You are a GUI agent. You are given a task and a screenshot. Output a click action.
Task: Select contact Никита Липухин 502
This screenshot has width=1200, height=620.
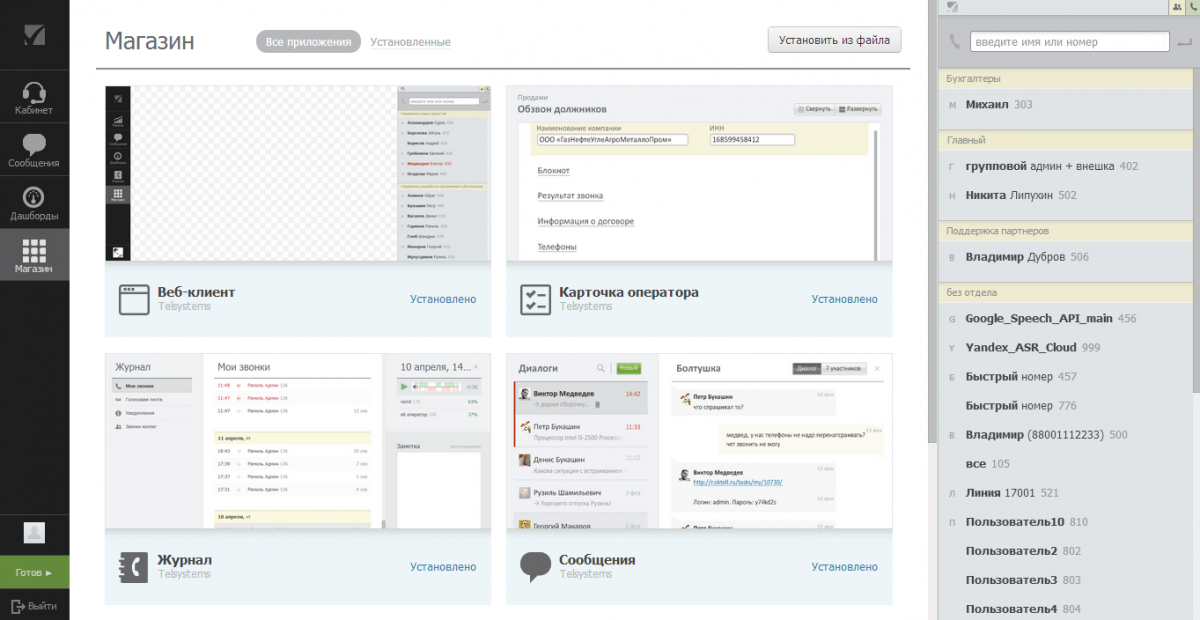pyautogui.click(x=1020, y=196)
